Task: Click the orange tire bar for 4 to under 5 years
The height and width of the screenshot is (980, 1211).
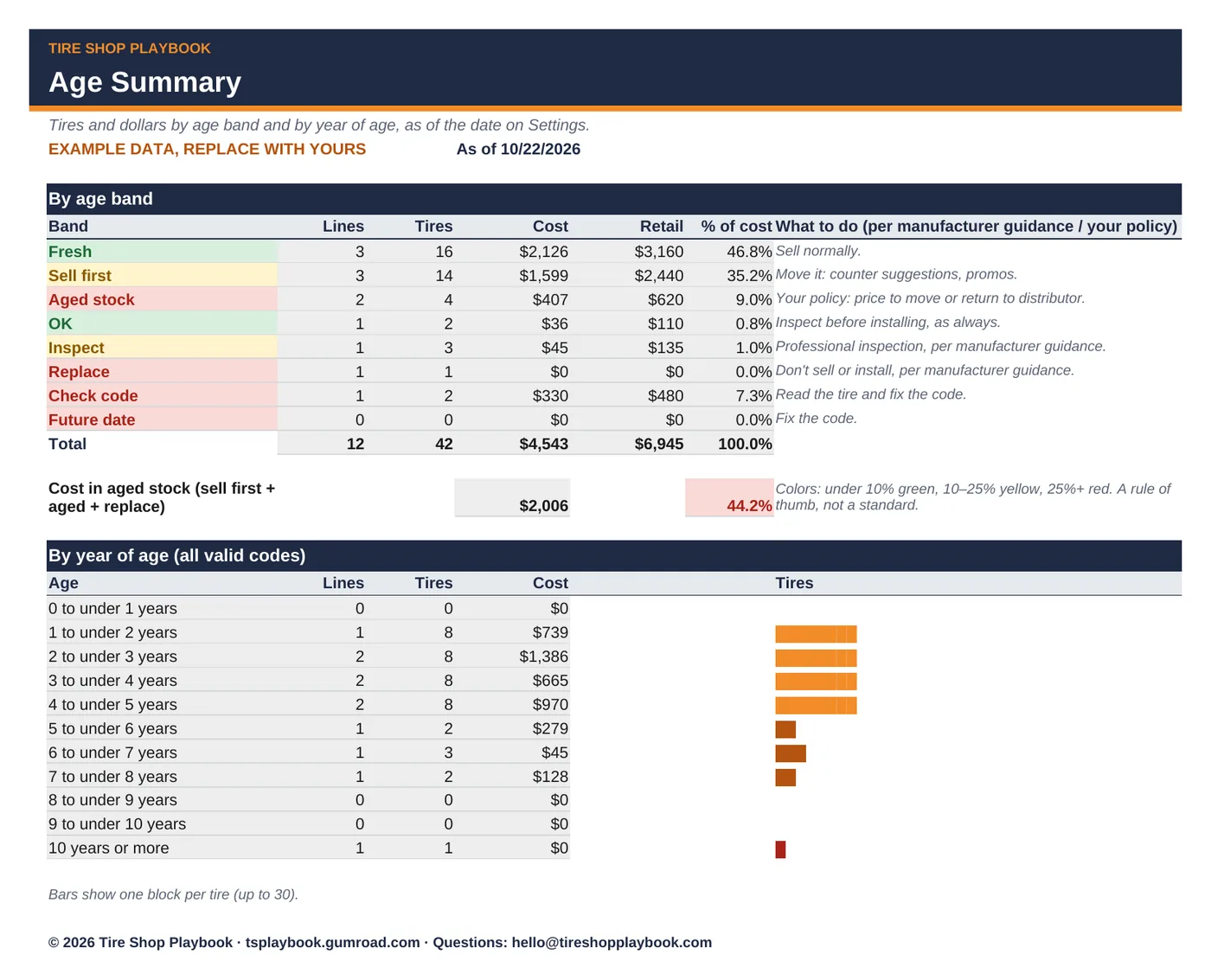Action: [816, 706]
